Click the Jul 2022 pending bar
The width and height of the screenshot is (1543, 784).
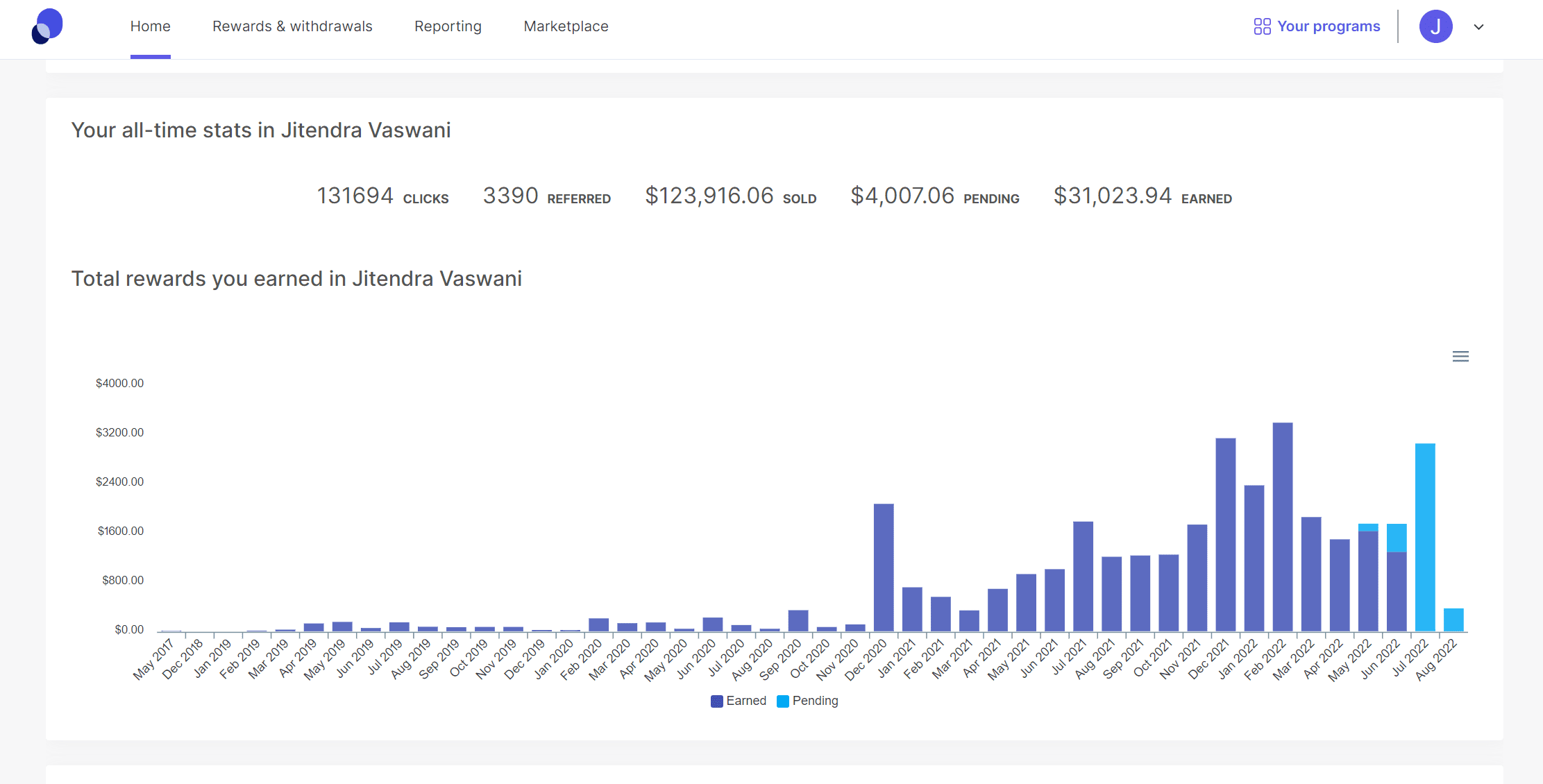pyautogui.click(x=1424, y=538)
